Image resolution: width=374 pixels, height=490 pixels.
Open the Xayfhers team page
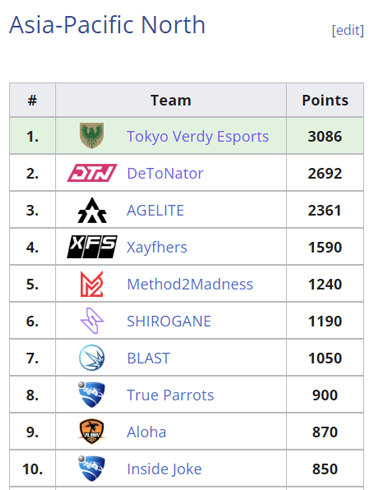[157, 247]
